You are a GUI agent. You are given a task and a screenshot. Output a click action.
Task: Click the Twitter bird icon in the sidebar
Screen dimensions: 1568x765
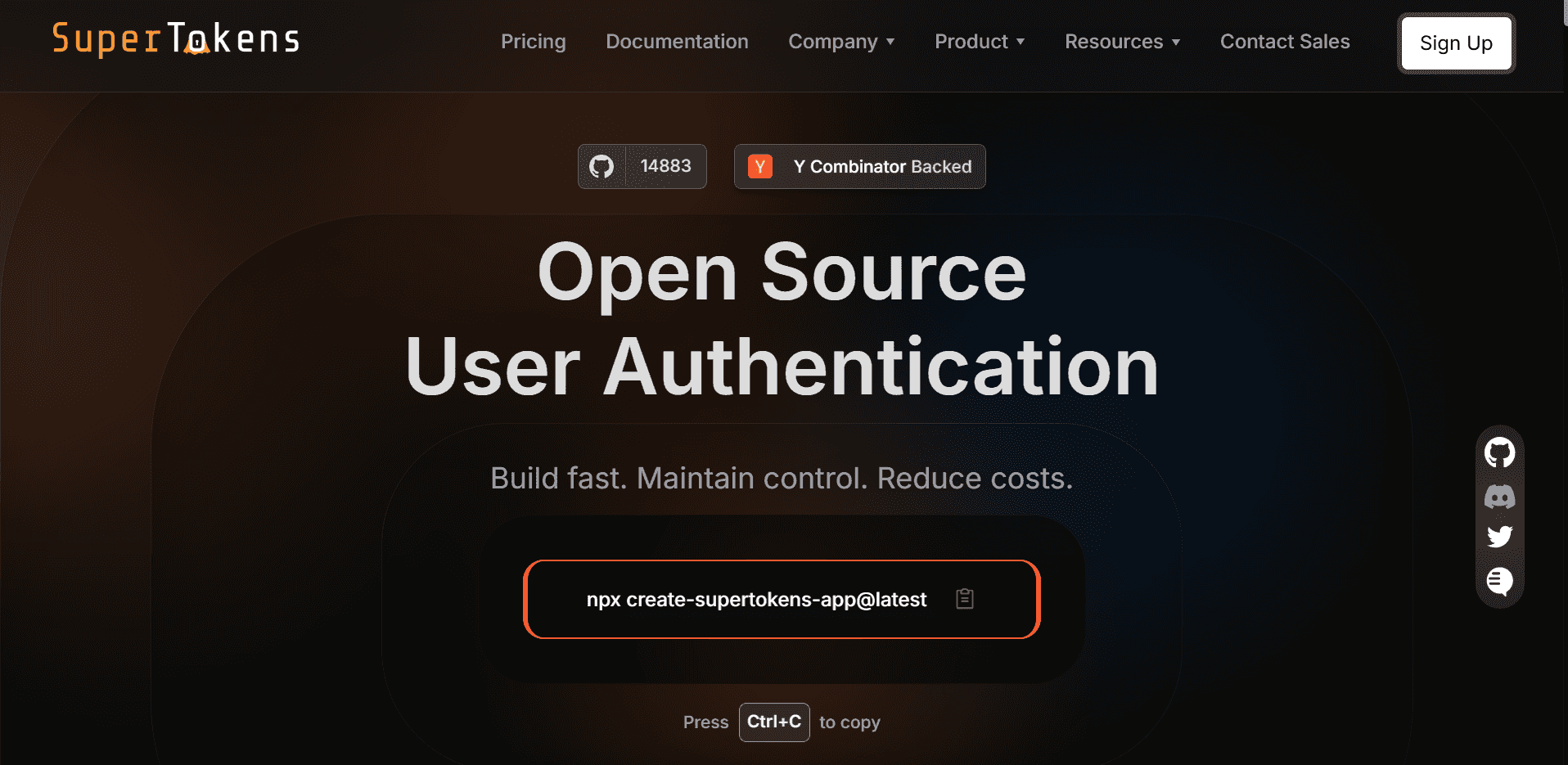coord(1499,537)
